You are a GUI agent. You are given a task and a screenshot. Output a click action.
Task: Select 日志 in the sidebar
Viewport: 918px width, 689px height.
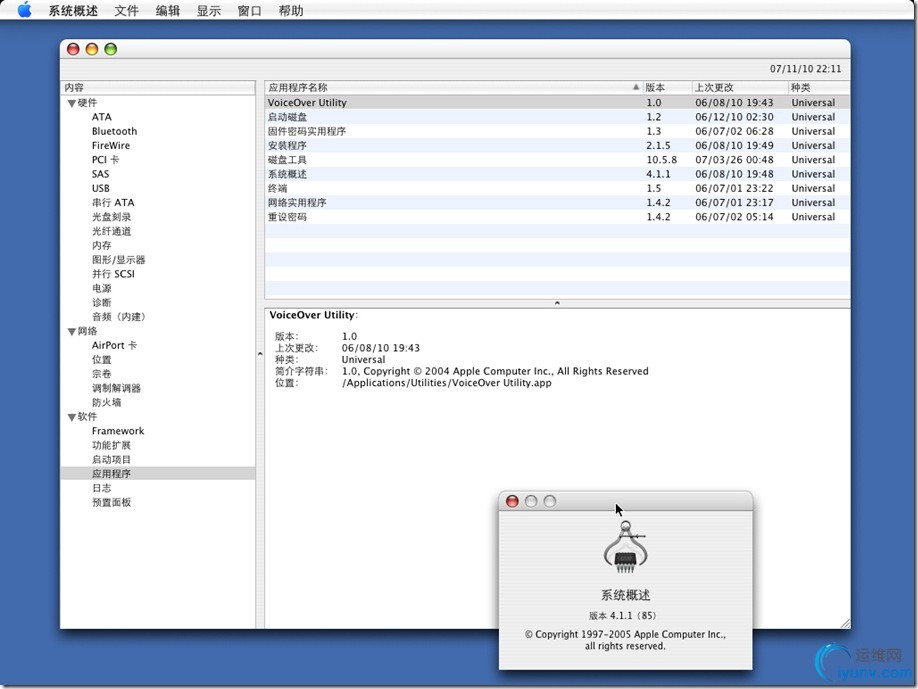tap(101, 488)
